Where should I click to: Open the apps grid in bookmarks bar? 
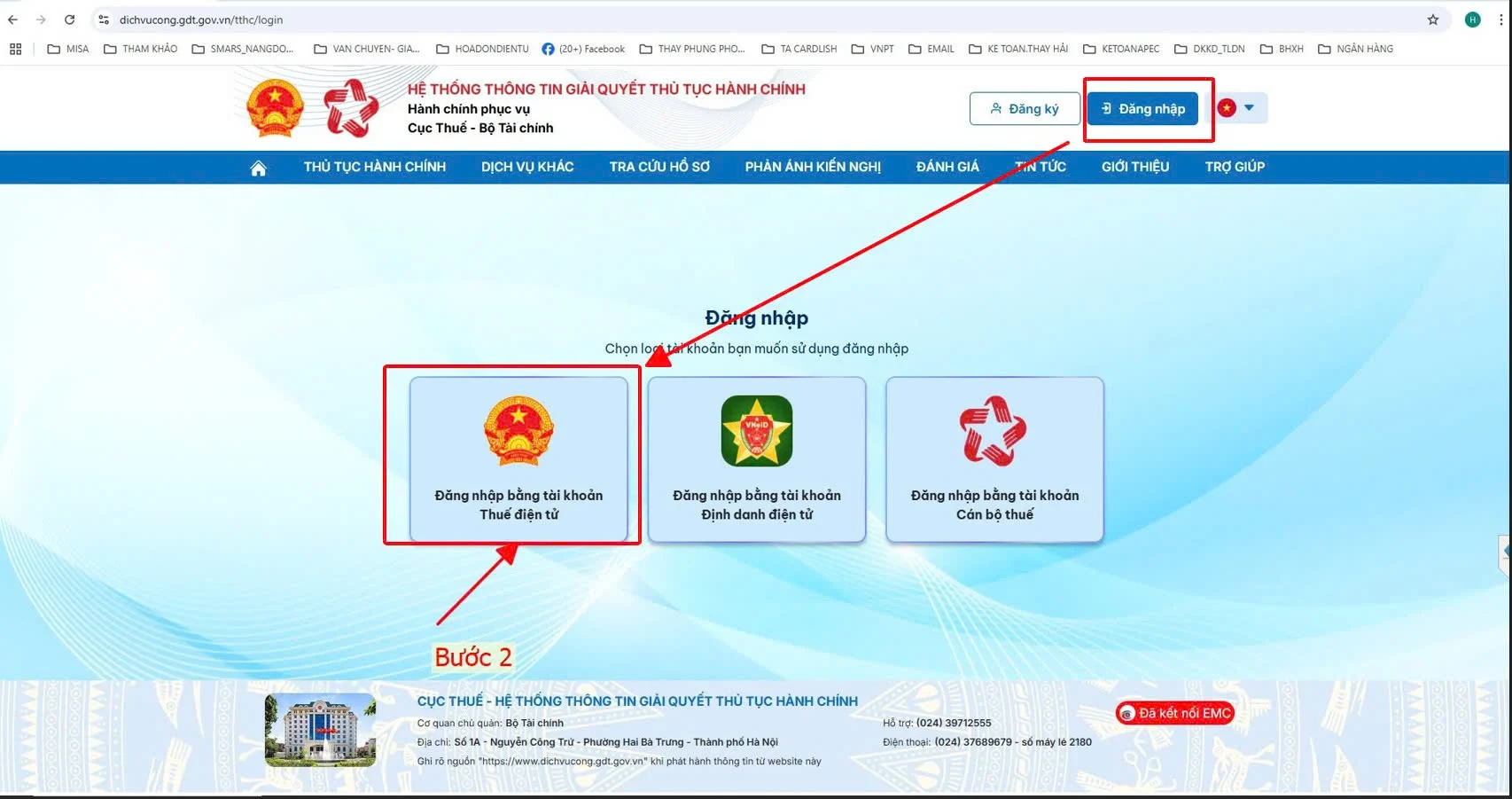pos(15,49)
